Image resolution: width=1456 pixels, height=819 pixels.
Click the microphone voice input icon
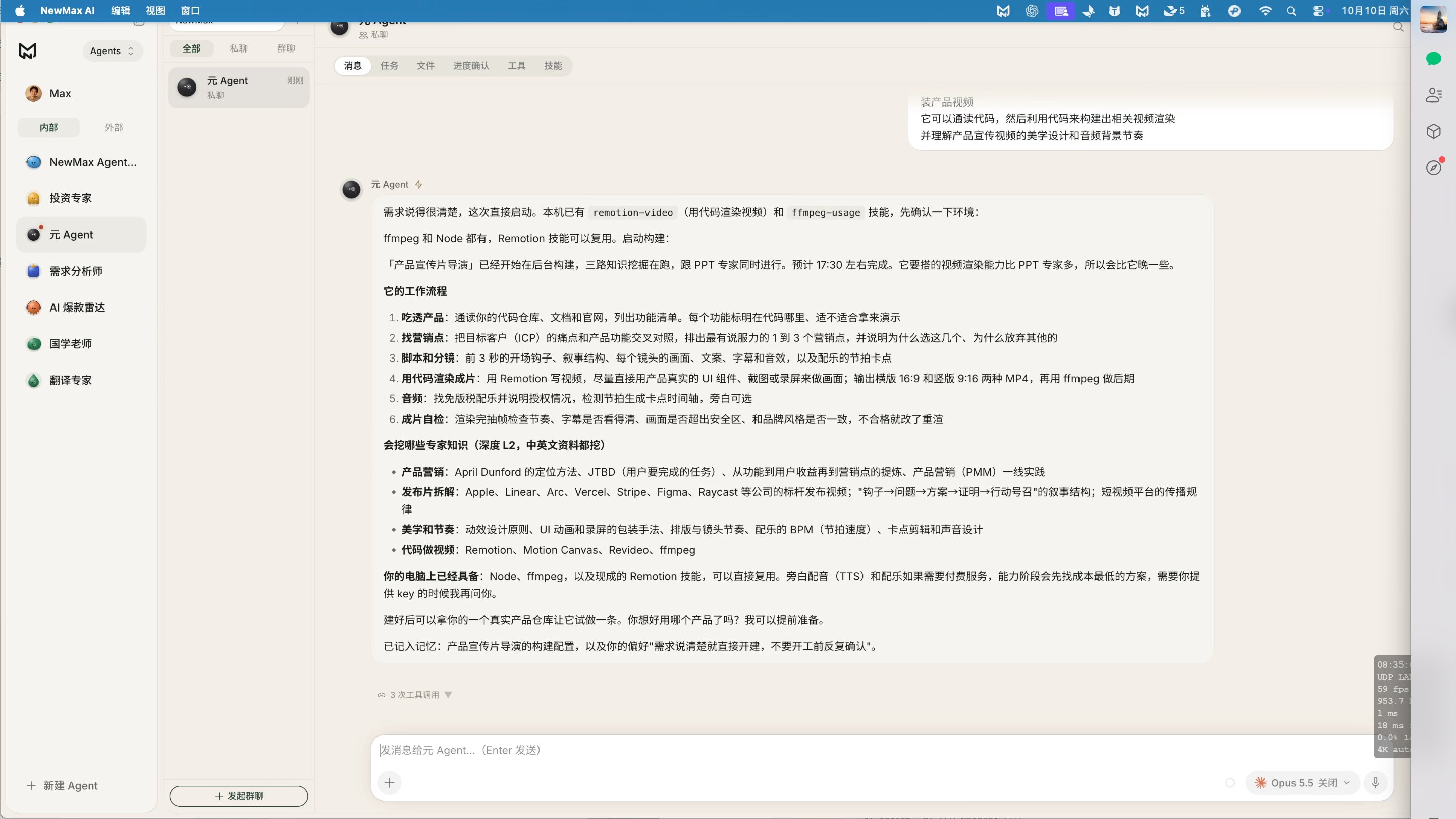pos(1376,782)
